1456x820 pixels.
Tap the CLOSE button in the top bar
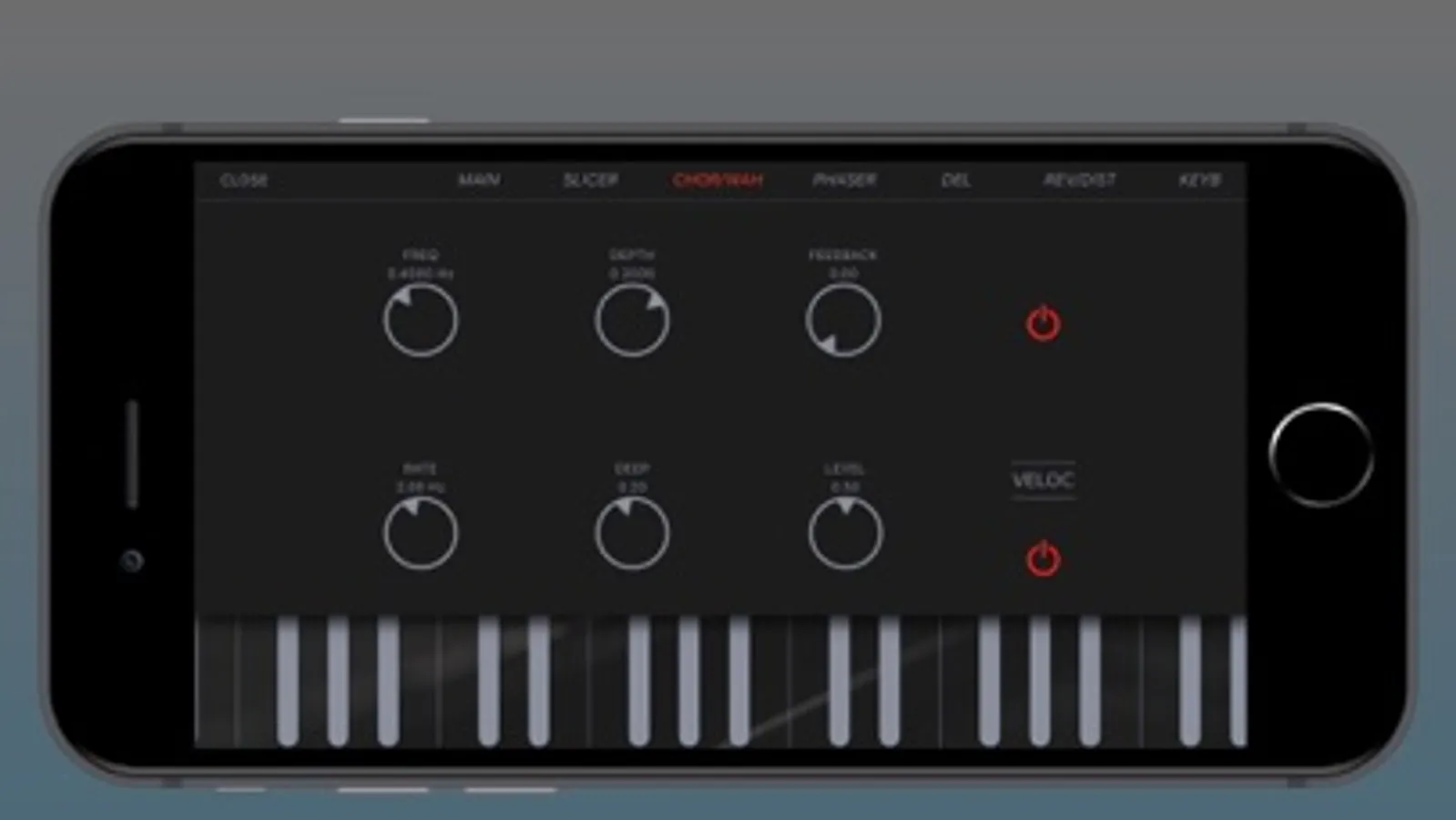click(x=244, y=180)
